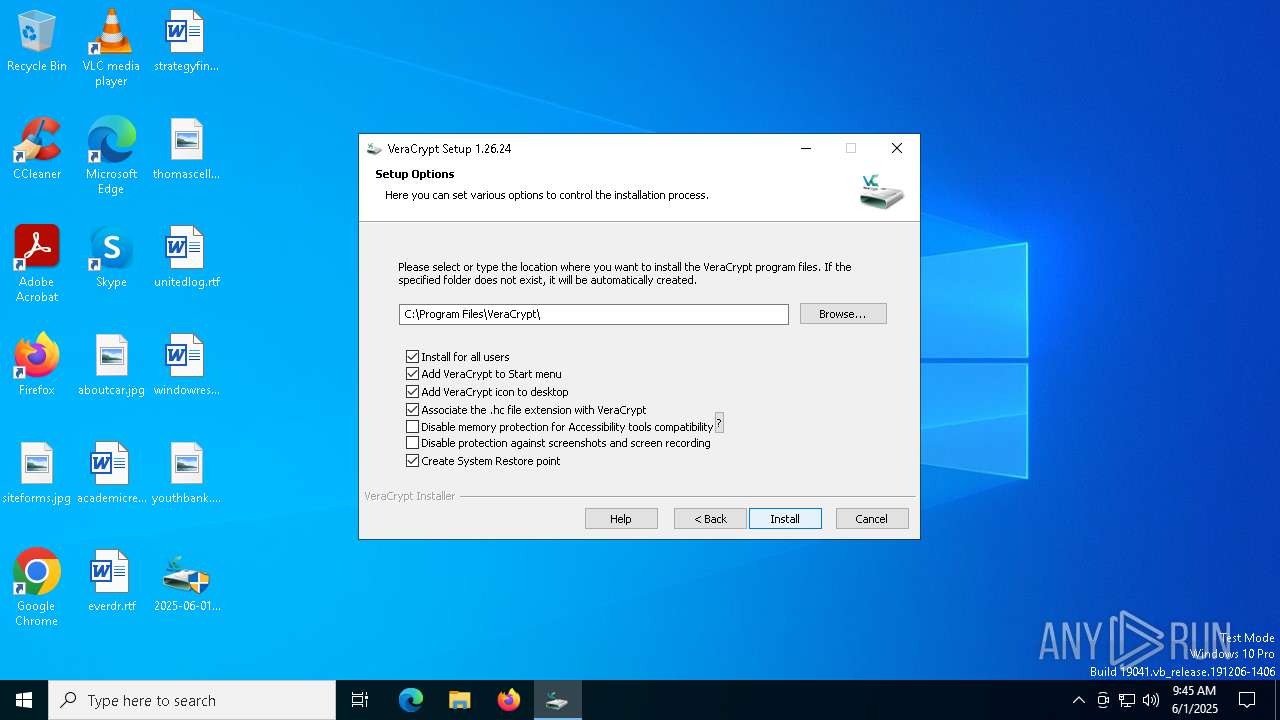
Task: Uncheck Associate the .hc file extension
Action: tap(412, 410)
